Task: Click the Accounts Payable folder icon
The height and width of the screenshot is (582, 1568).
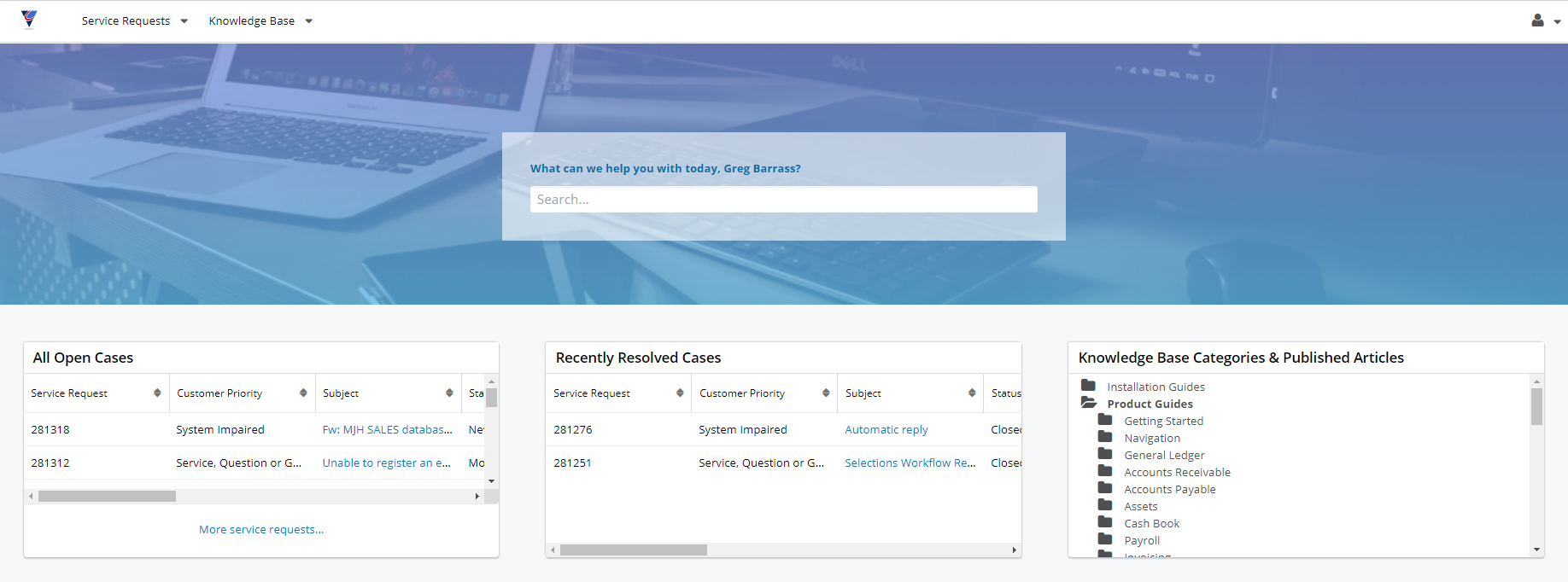Action: pyautogui.click(x=1105, y=488)
